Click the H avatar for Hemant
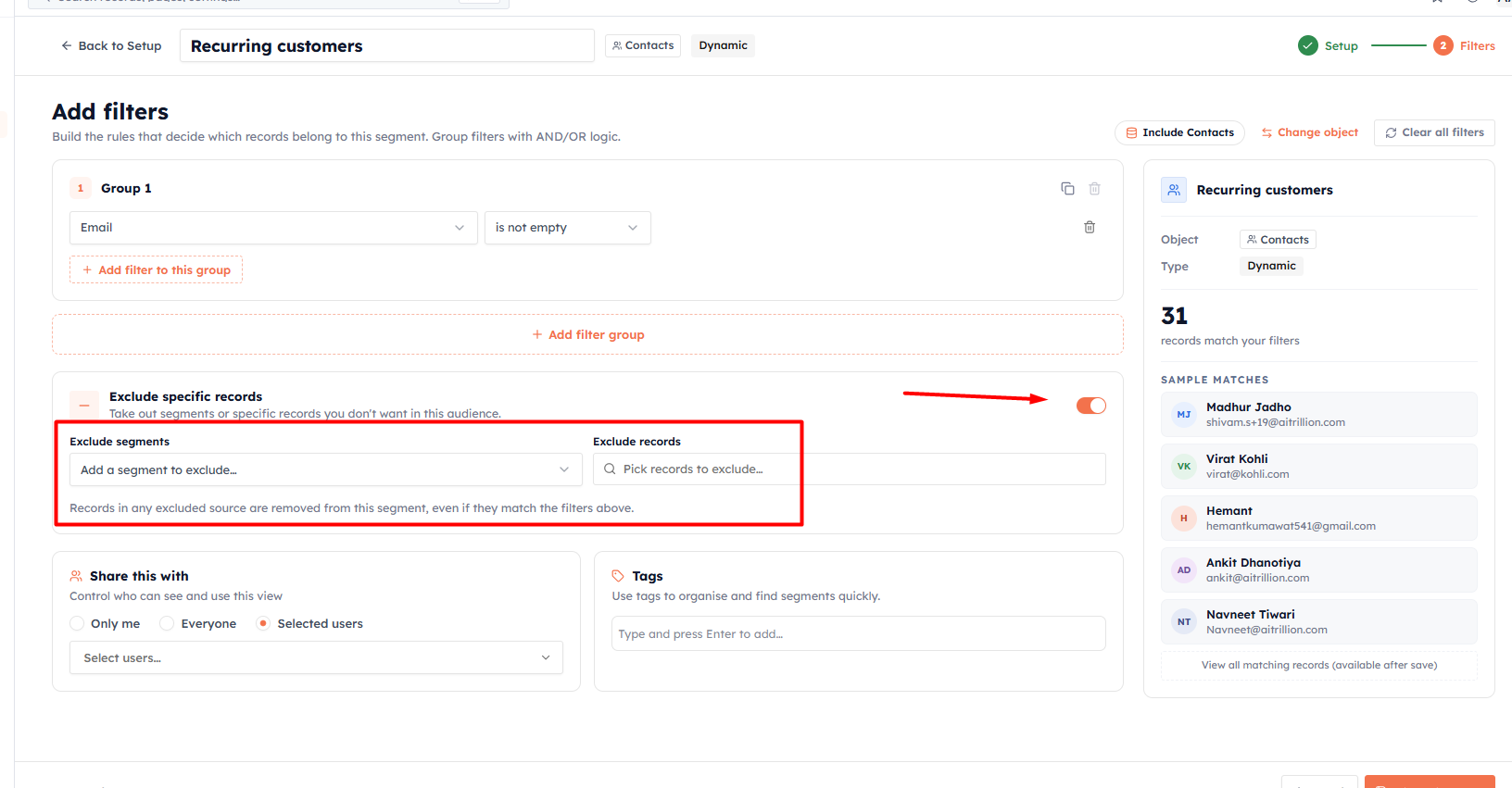The width and height of the screenshot is (1512, 788). (x=1184, y=519)
